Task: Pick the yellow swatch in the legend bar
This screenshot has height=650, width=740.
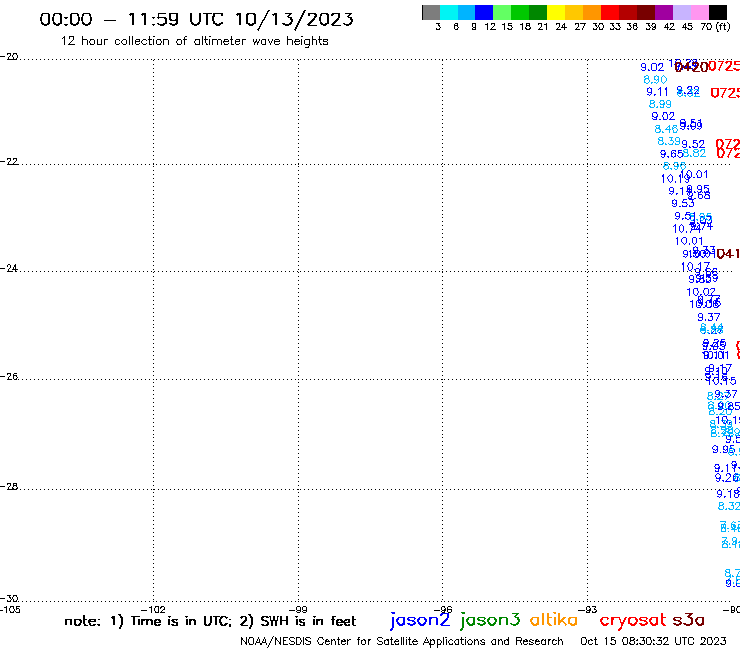Action: pyautogui.click(x=556, y=12)
